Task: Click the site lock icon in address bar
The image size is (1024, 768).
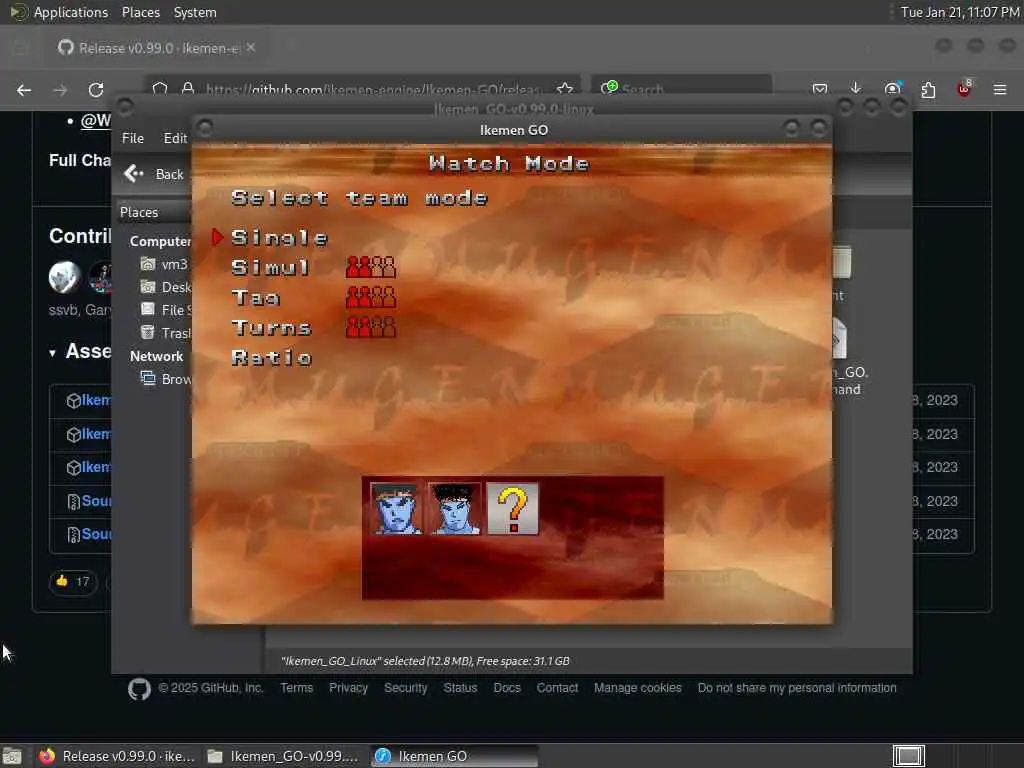Action: pos(188,88)
